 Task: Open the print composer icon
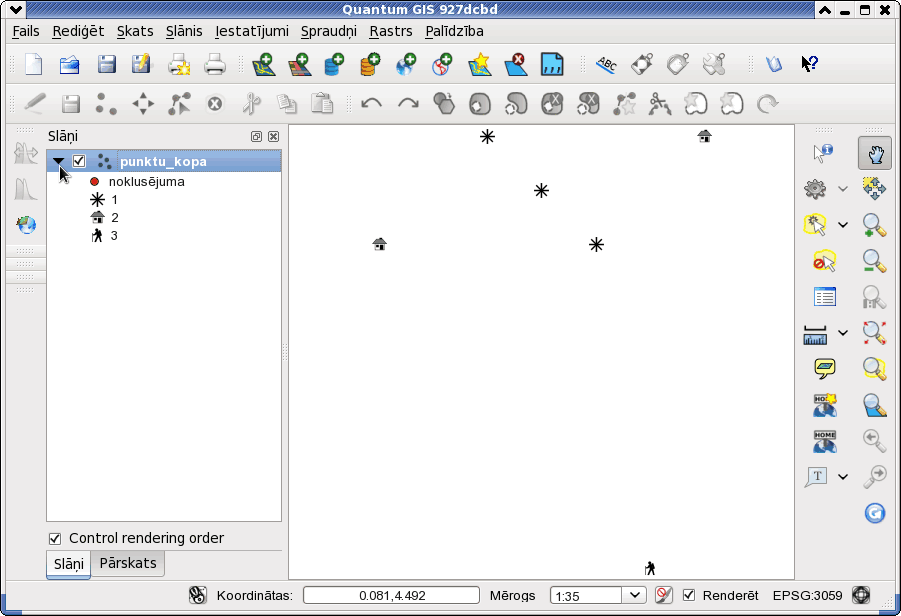point(179,64)
